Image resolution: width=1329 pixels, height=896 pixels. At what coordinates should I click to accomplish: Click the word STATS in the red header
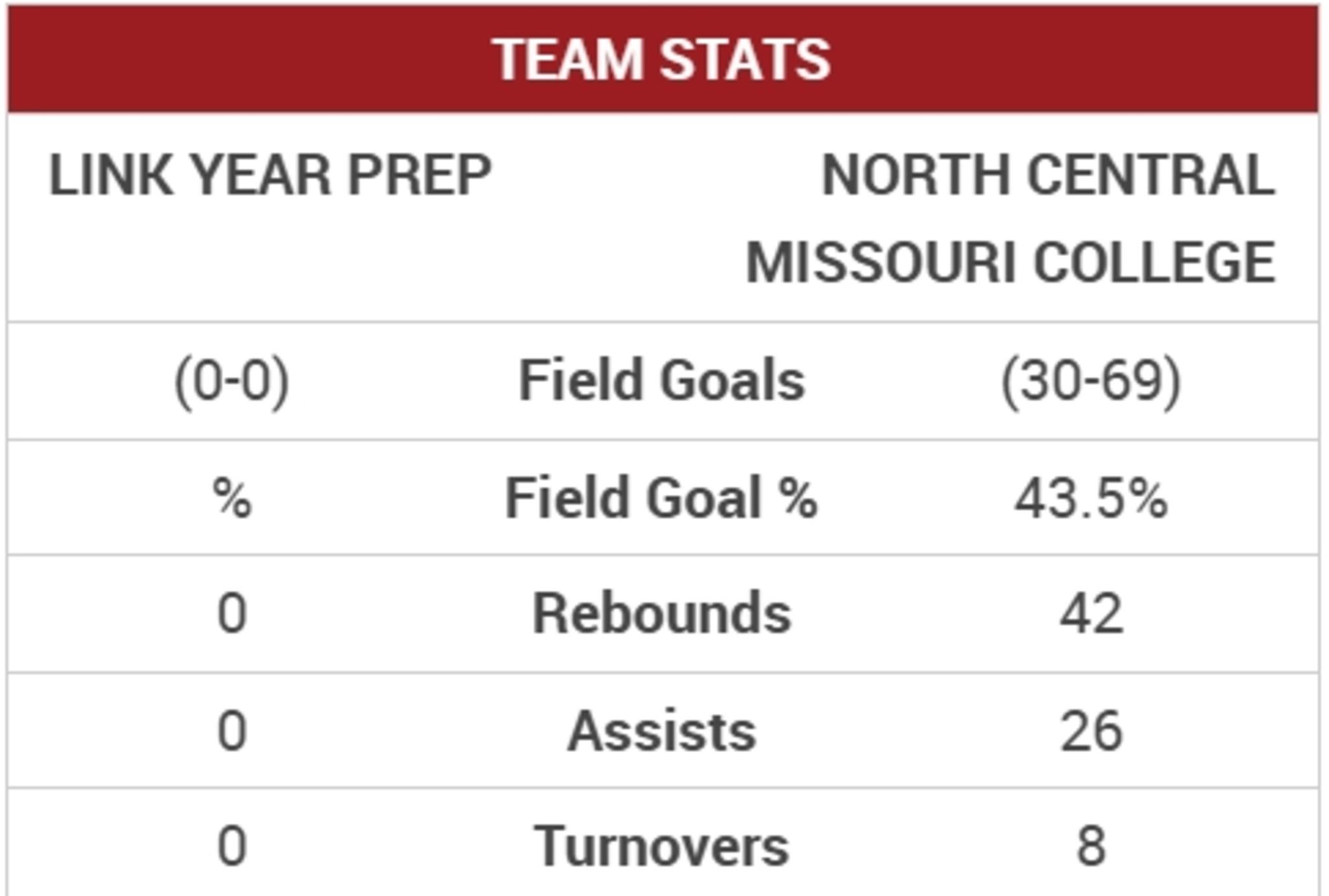point(745,59)
